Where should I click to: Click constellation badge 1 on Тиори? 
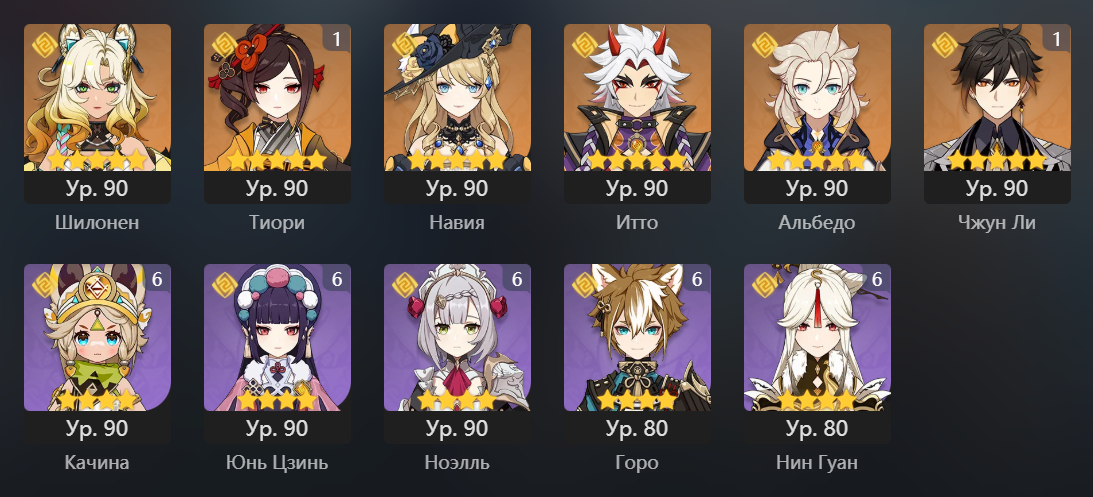[x=337, y=38]
